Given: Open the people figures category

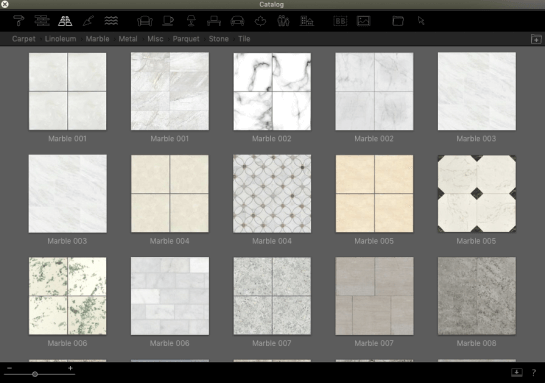Looking at the screenshot, I should click(x=283, y=21).
